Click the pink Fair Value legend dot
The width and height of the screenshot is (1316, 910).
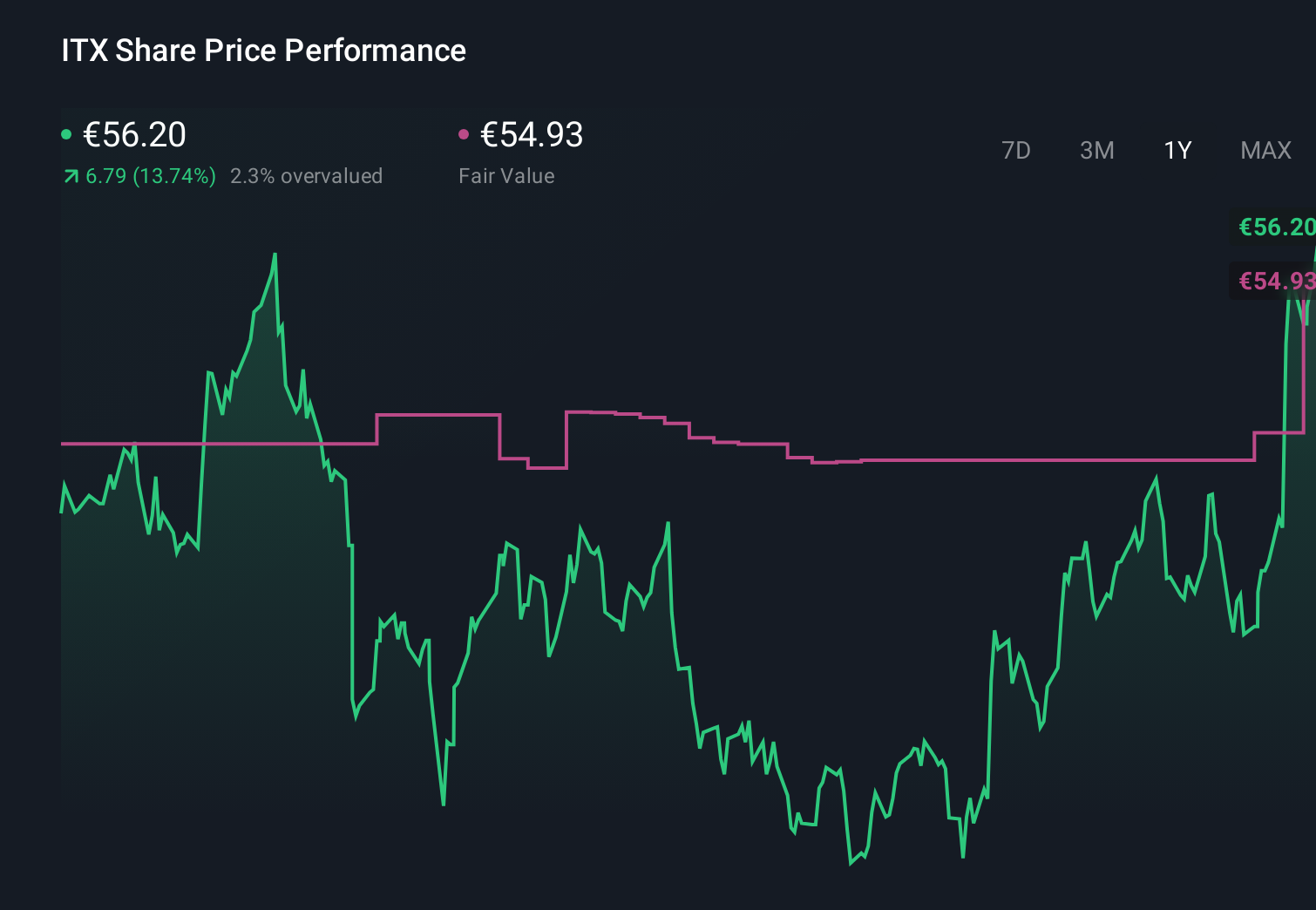465,132
